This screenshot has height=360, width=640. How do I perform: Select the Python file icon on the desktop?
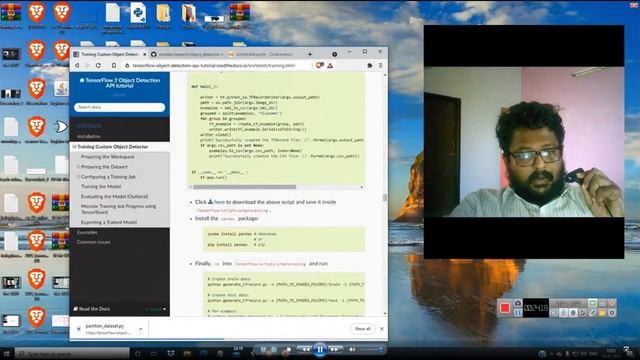[x=138, y=13]
